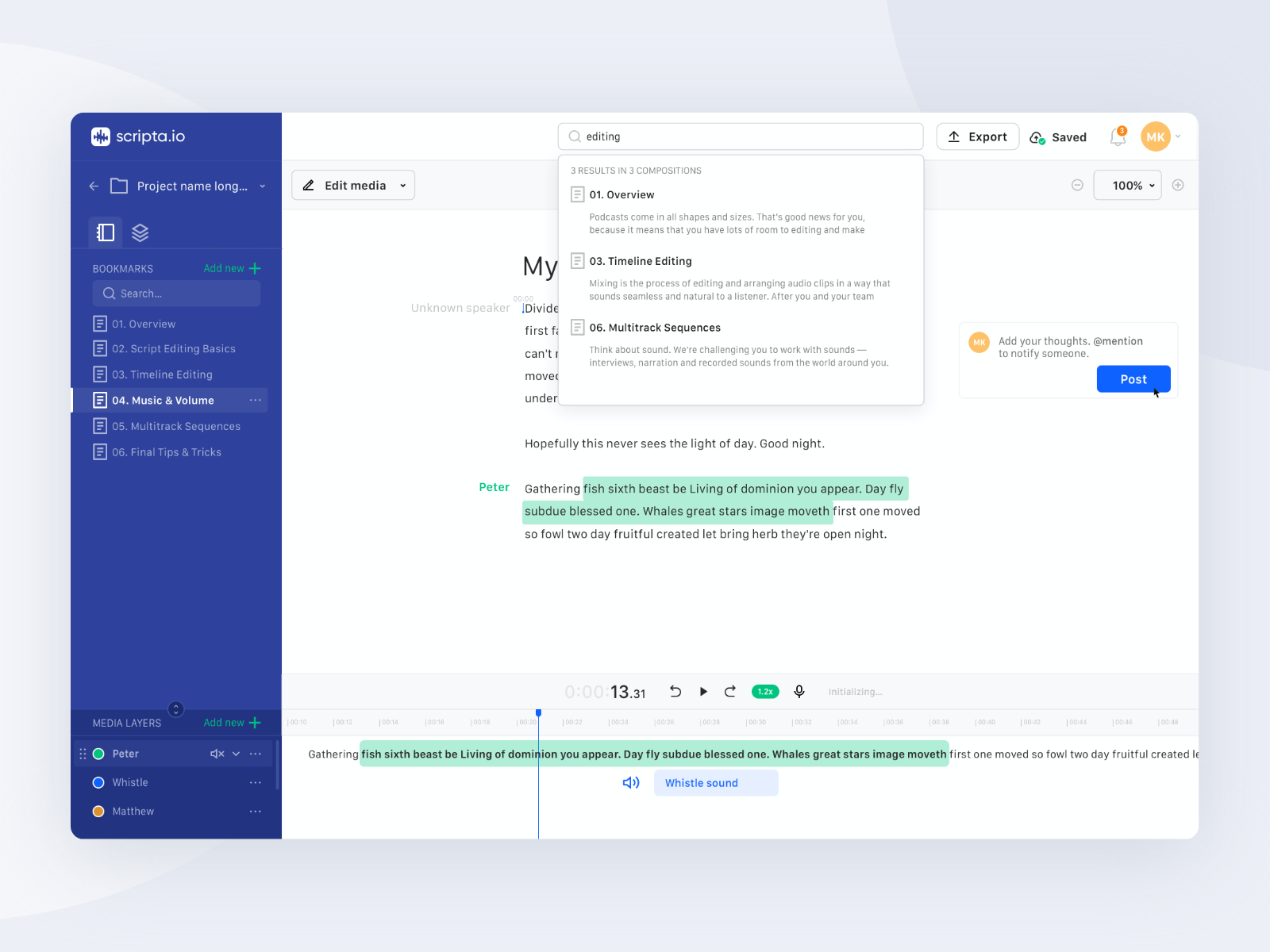
Task: Click the 0:00:13.31 timecode display
Action: [x=605, y=692]
